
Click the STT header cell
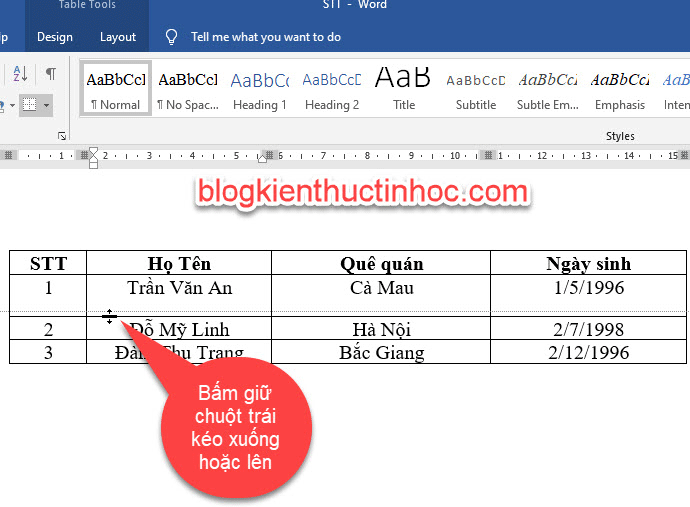48,263
